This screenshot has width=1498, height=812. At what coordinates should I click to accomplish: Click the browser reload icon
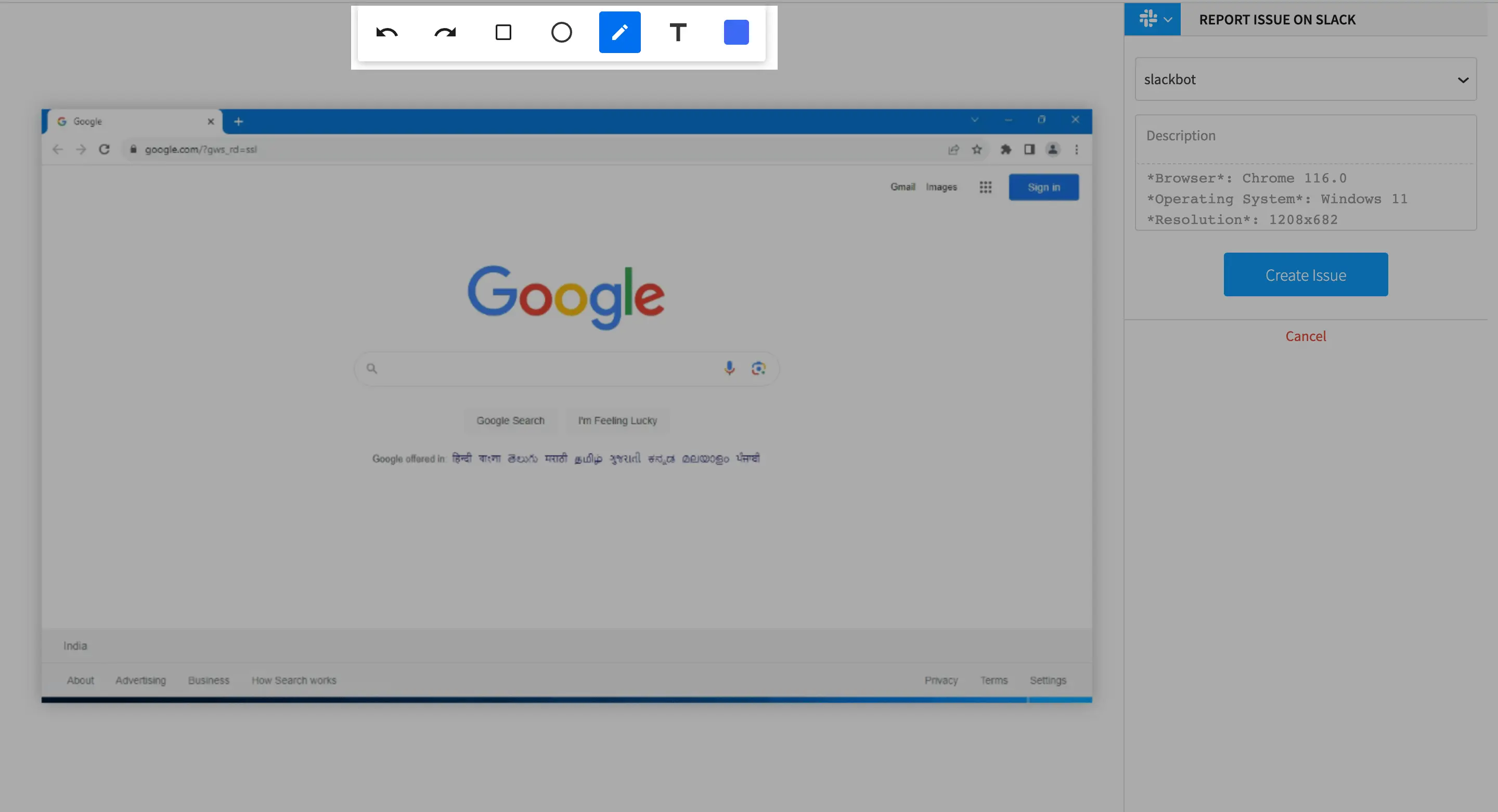pyautogui.click(x=104, y=149)
